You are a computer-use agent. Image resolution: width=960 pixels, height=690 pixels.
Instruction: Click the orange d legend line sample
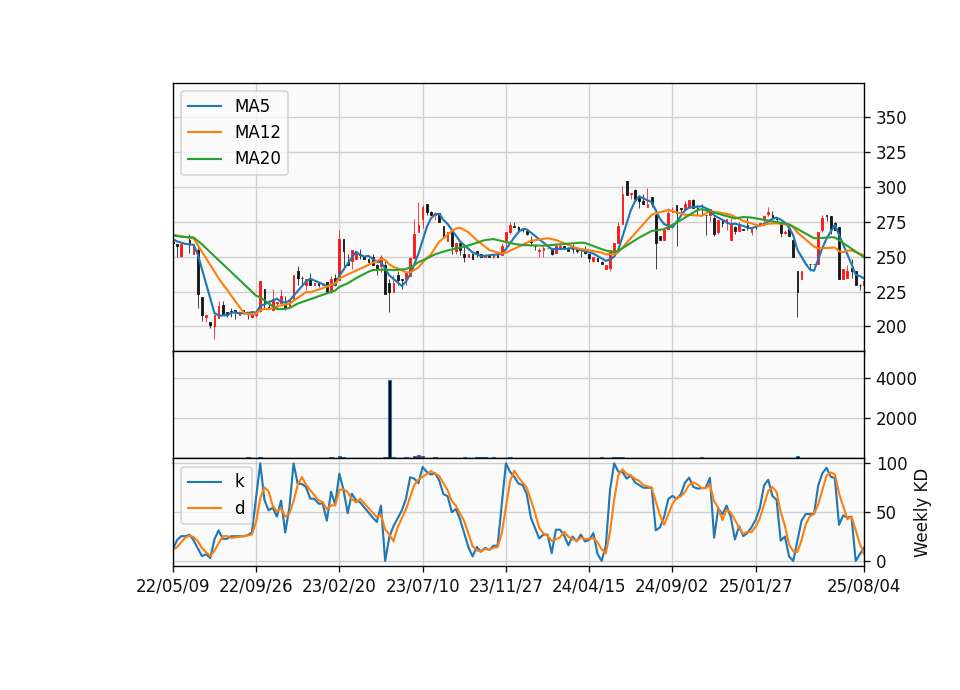pyautogui.click(x=204, y=508)
